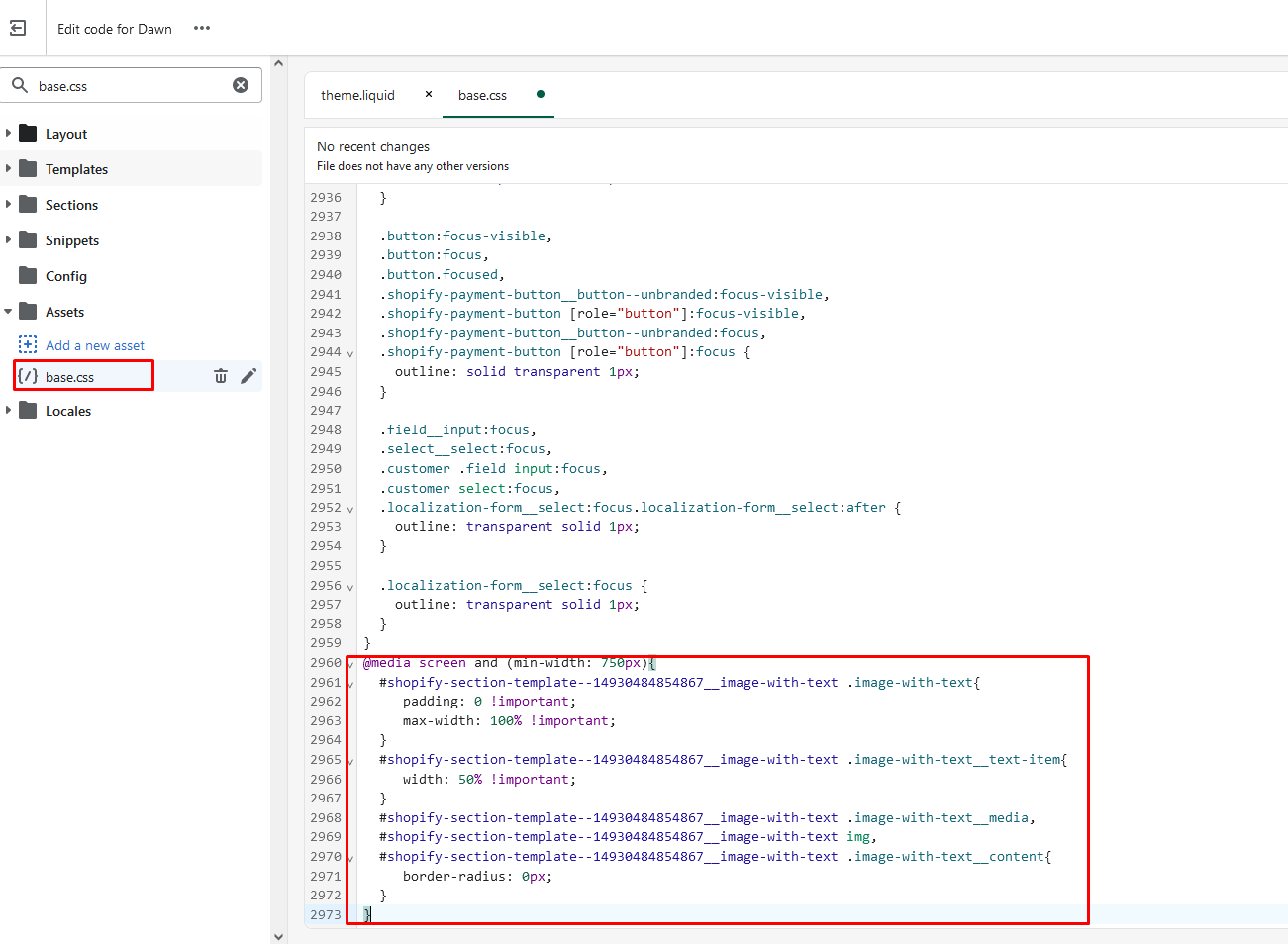Select the base.css editor tab
Image resolution: width=1288 pixels, height=944 pixels.
[x=482, y=95]
